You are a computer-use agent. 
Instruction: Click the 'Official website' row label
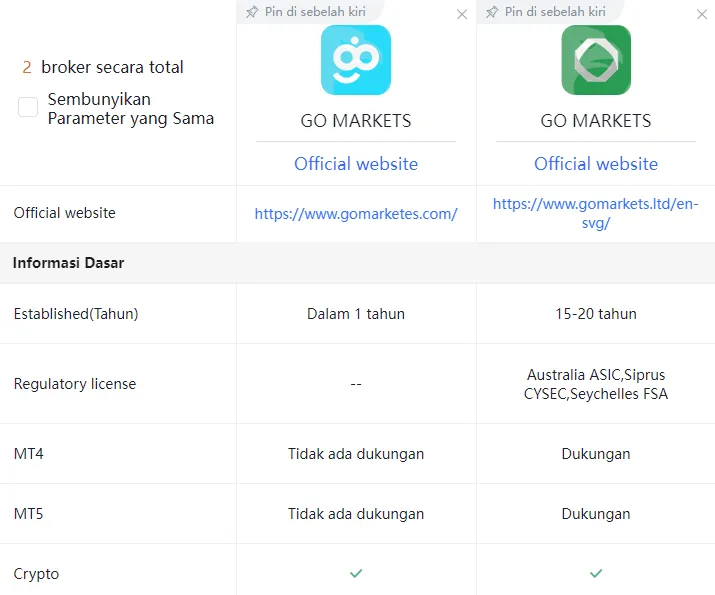coord(64,213)
